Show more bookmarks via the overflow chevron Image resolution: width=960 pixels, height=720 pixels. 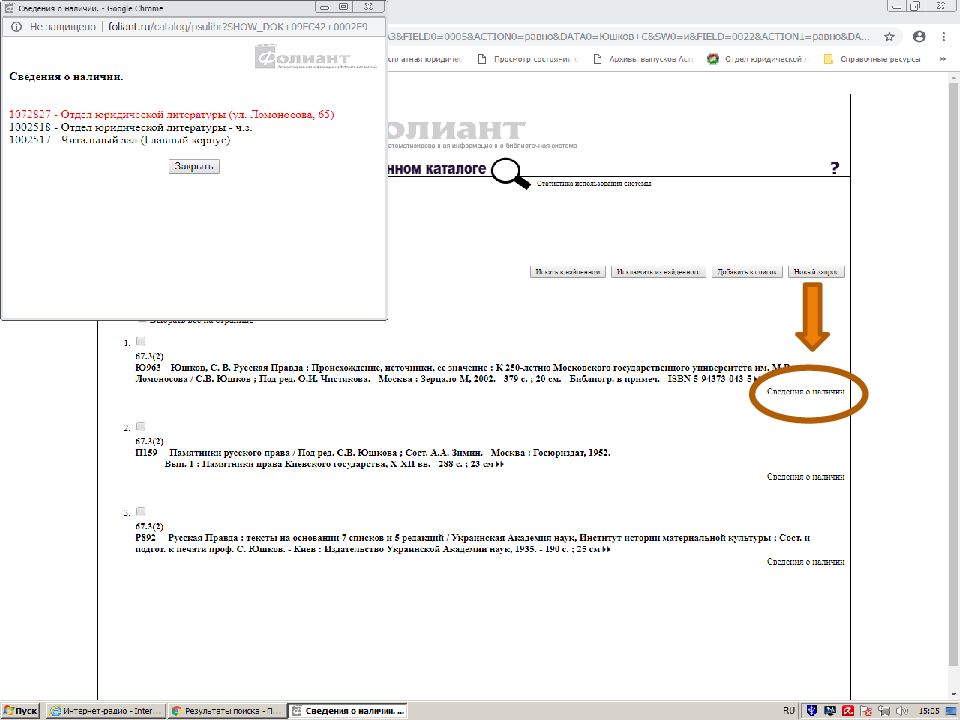pyautogui.click(x=944, y=59)
